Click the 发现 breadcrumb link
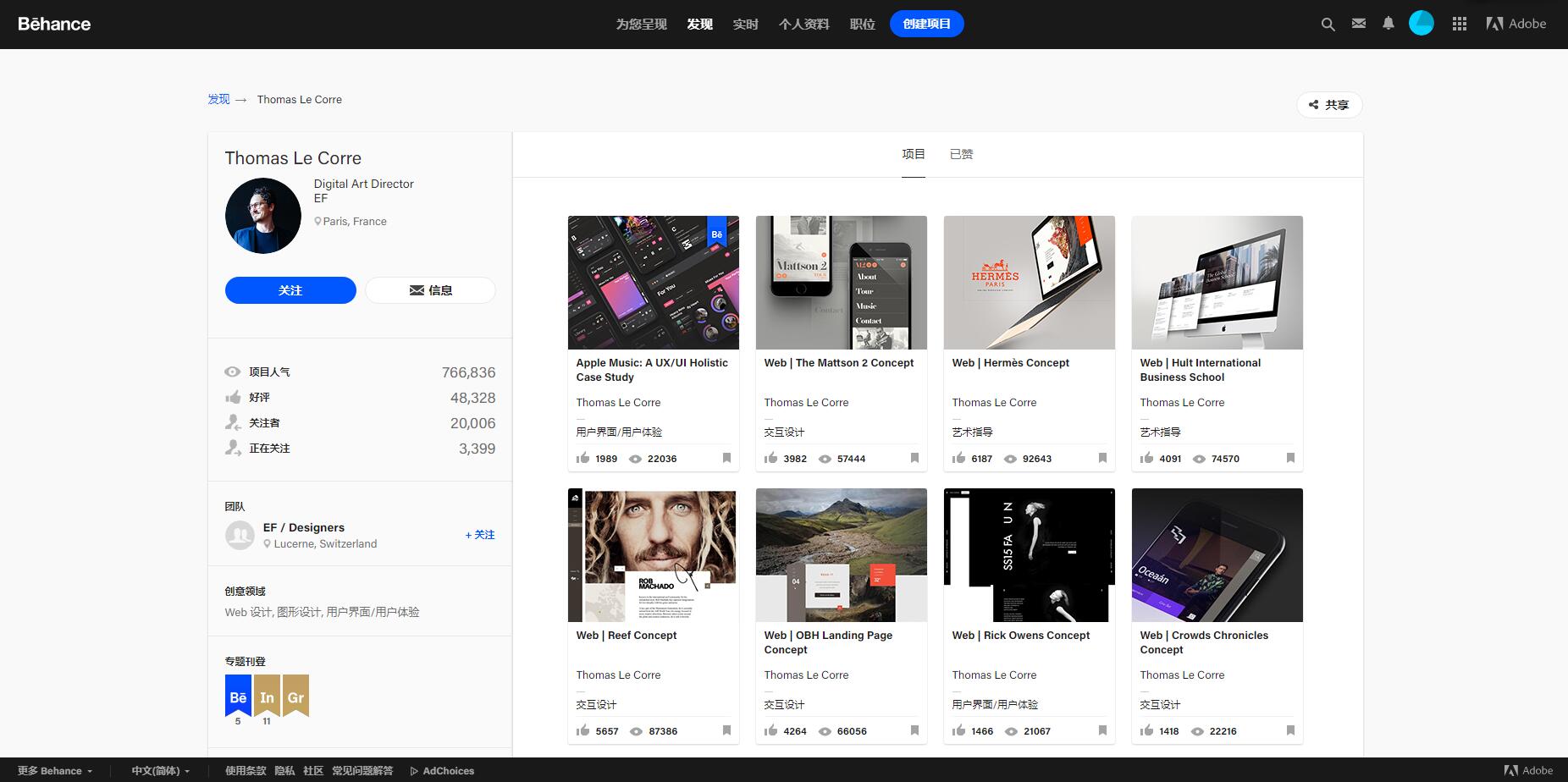This screenshot has height=782, width=1568. 219,99
